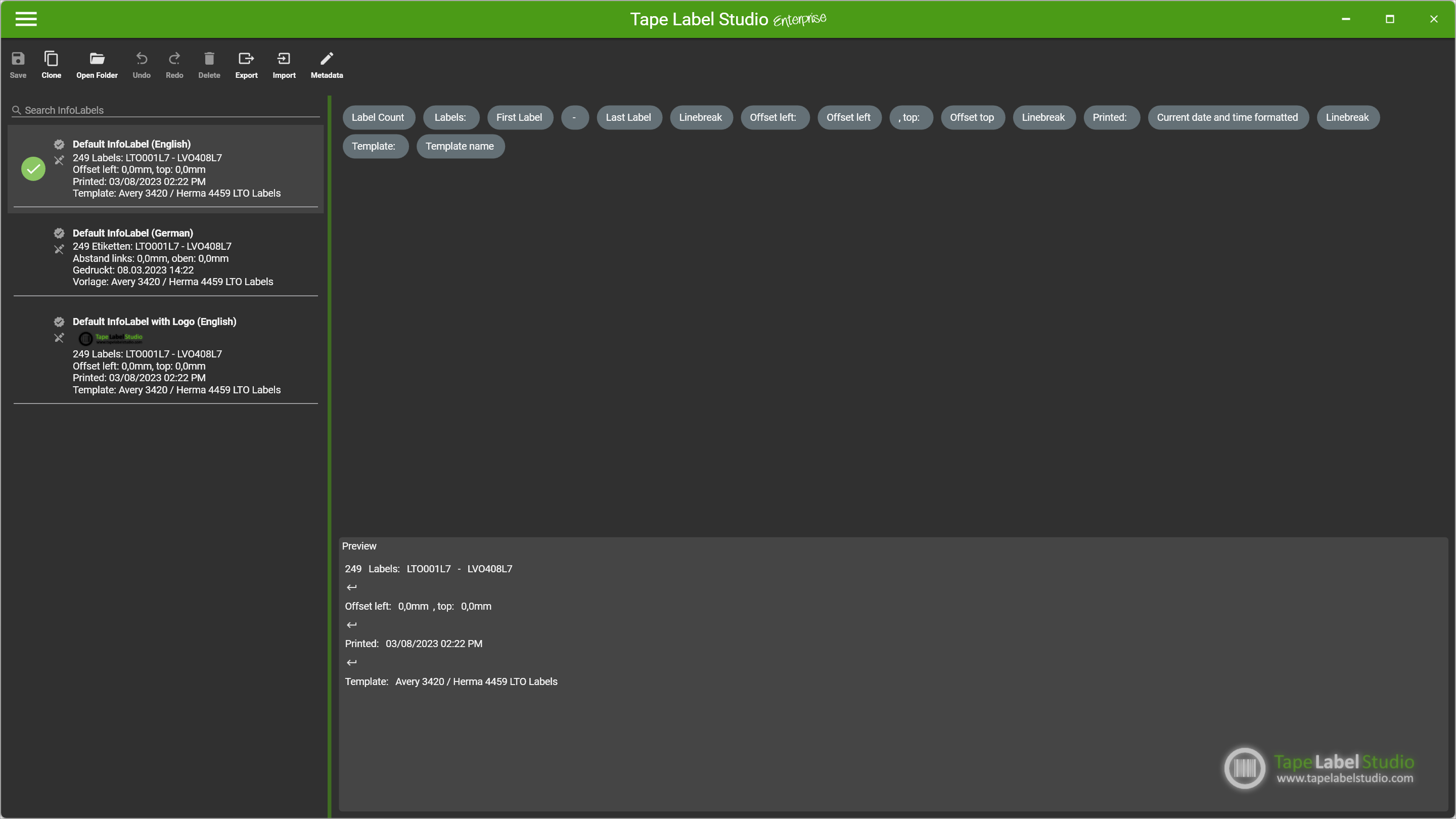Click the 'Template:' text chip
The image size is (1456, 819).
coord(375,147)
